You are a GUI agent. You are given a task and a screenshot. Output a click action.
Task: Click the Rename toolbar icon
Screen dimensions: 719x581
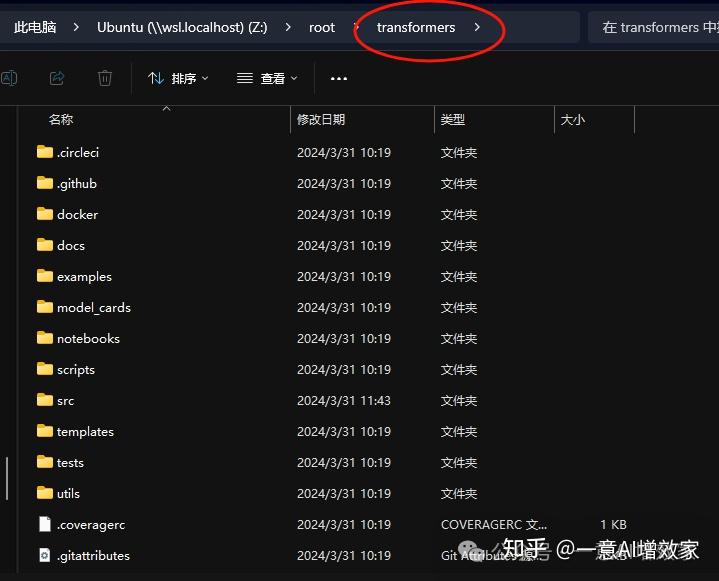(x=8, y=78)
